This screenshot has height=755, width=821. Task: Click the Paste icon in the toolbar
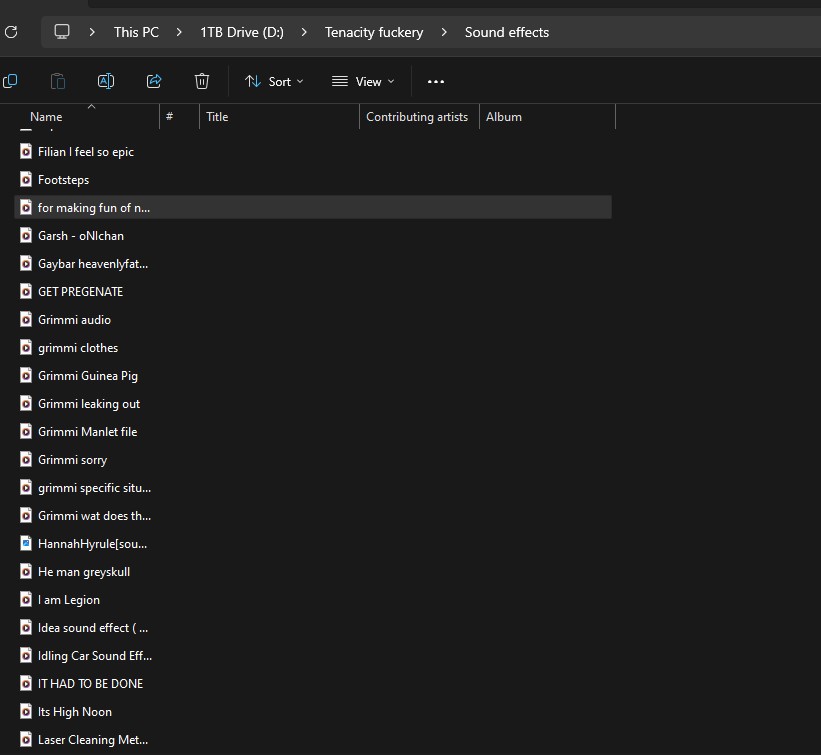(x=58, y=81)
